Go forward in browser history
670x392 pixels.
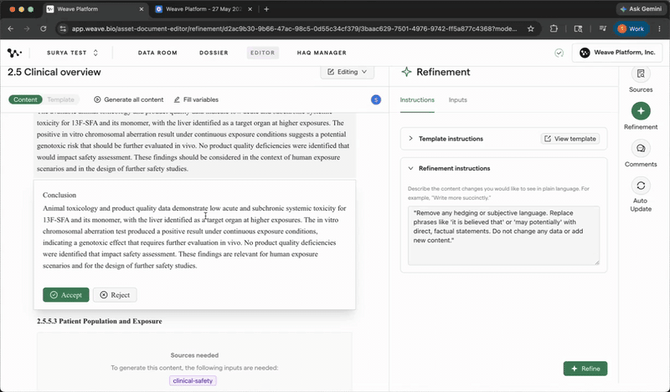tap(27, 29)
